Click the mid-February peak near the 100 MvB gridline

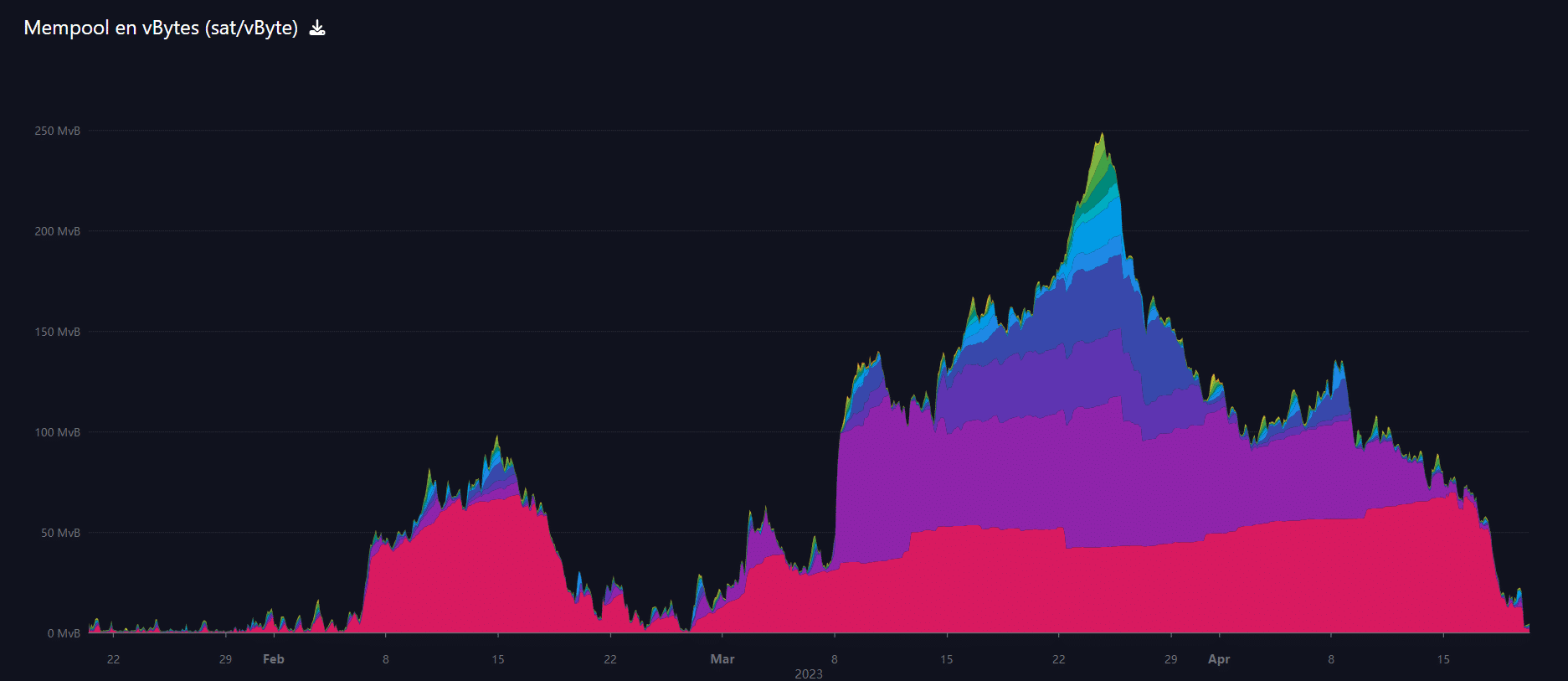click(497, 440)
